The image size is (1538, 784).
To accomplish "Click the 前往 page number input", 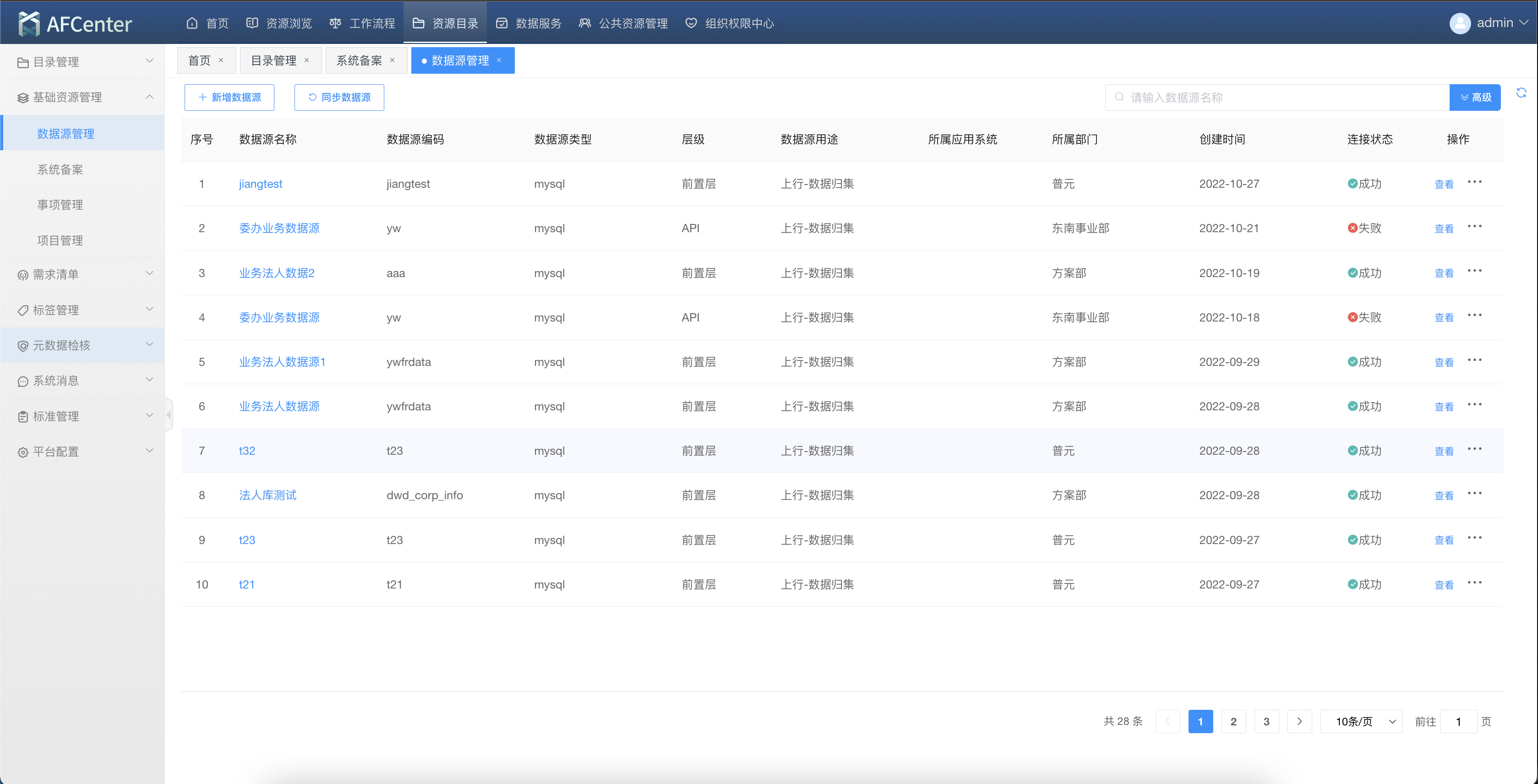I will (x=1458, y=721).
